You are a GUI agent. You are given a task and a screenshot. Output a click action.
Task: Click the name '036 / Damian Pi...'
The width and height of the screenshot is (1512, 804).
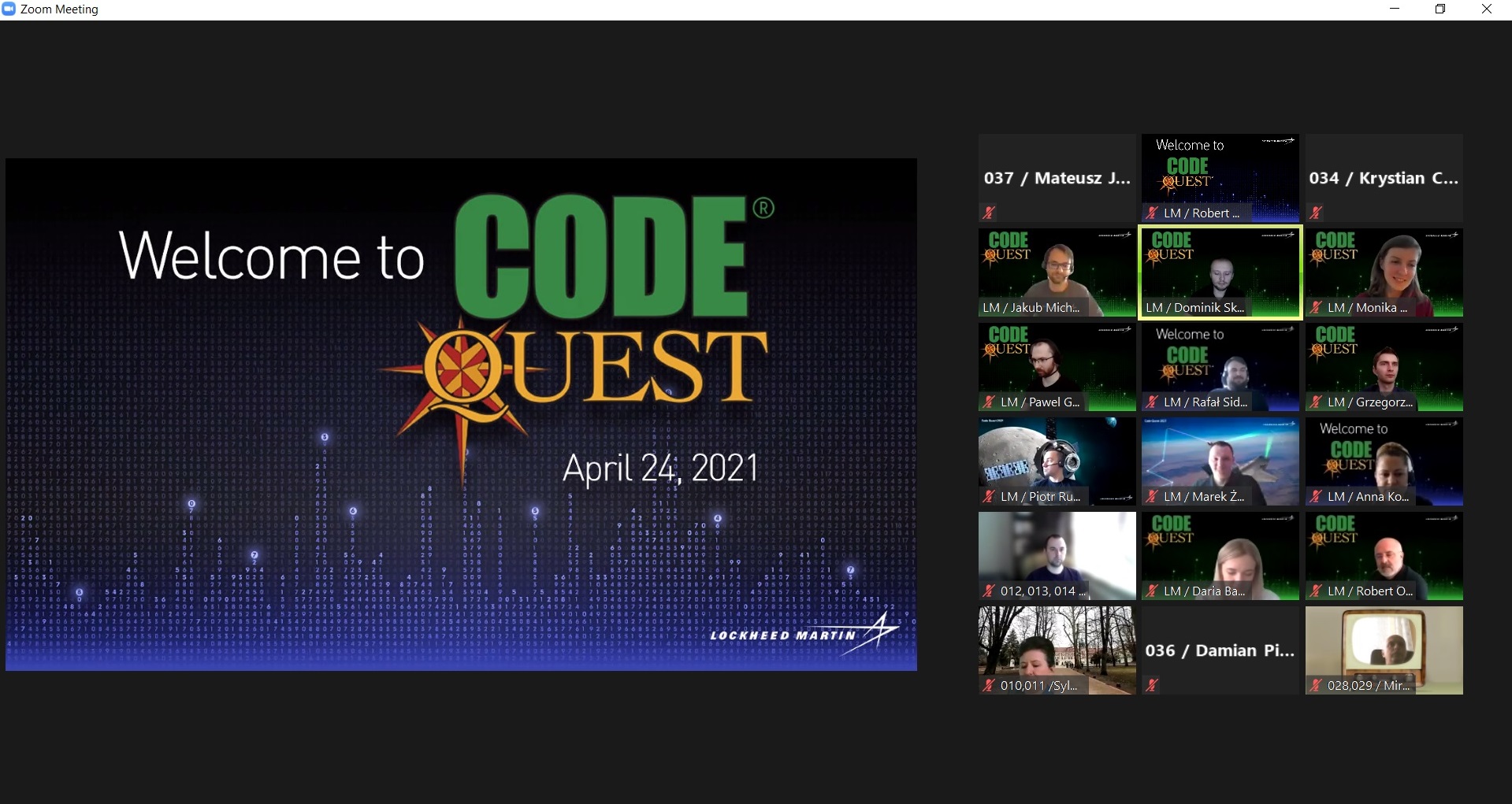click(x=1220, y=650)
